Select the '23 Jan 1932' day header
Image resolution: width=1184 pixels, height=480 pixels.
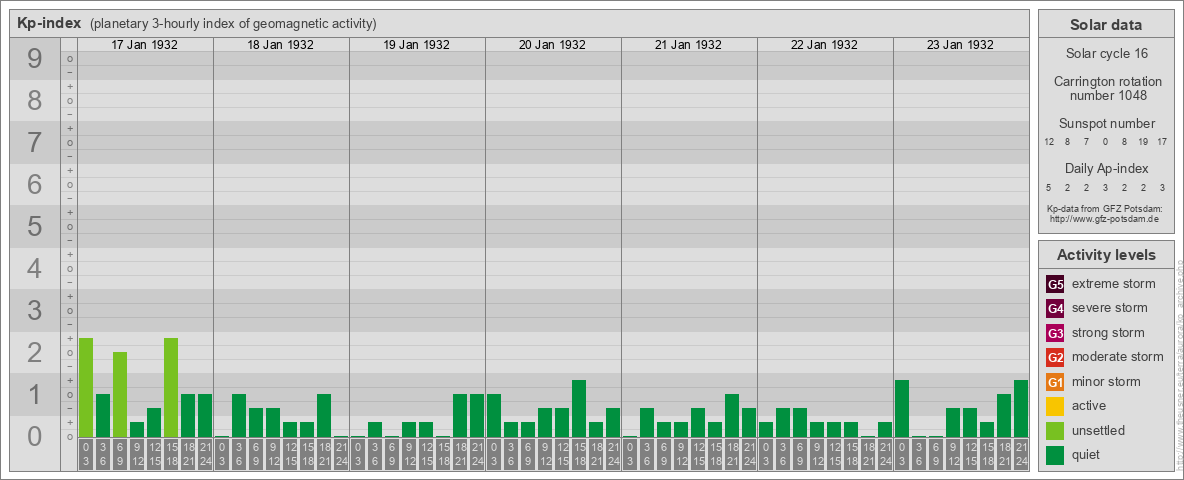point(960,45)
